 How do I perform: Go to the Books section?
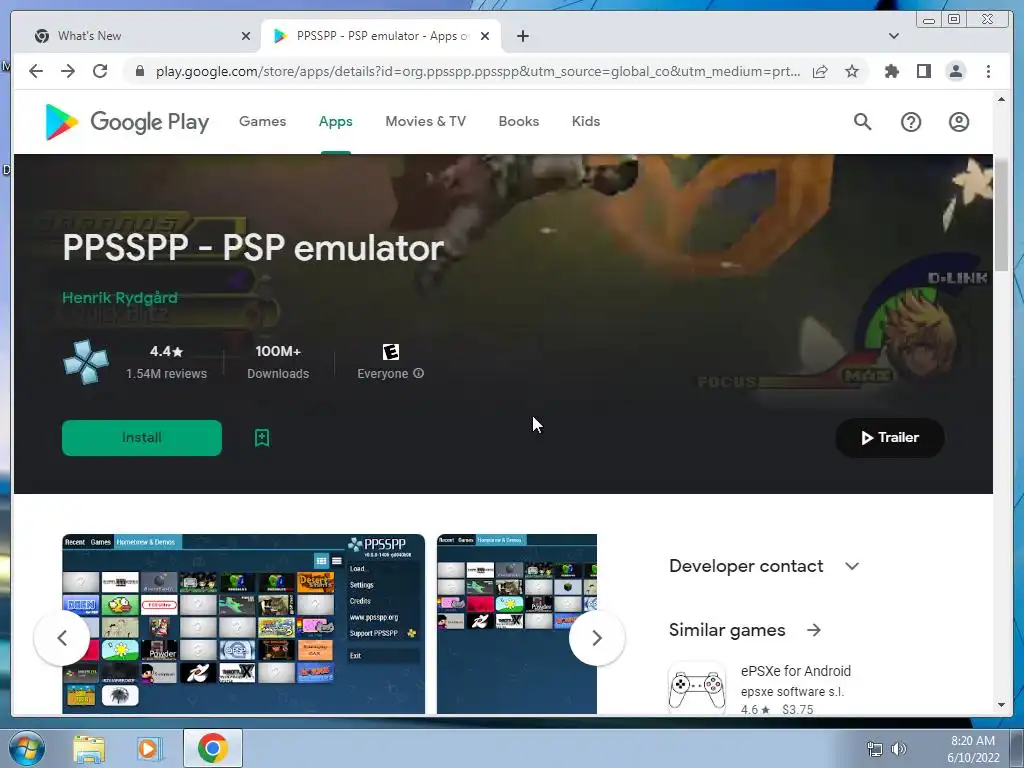coord(519,121)
